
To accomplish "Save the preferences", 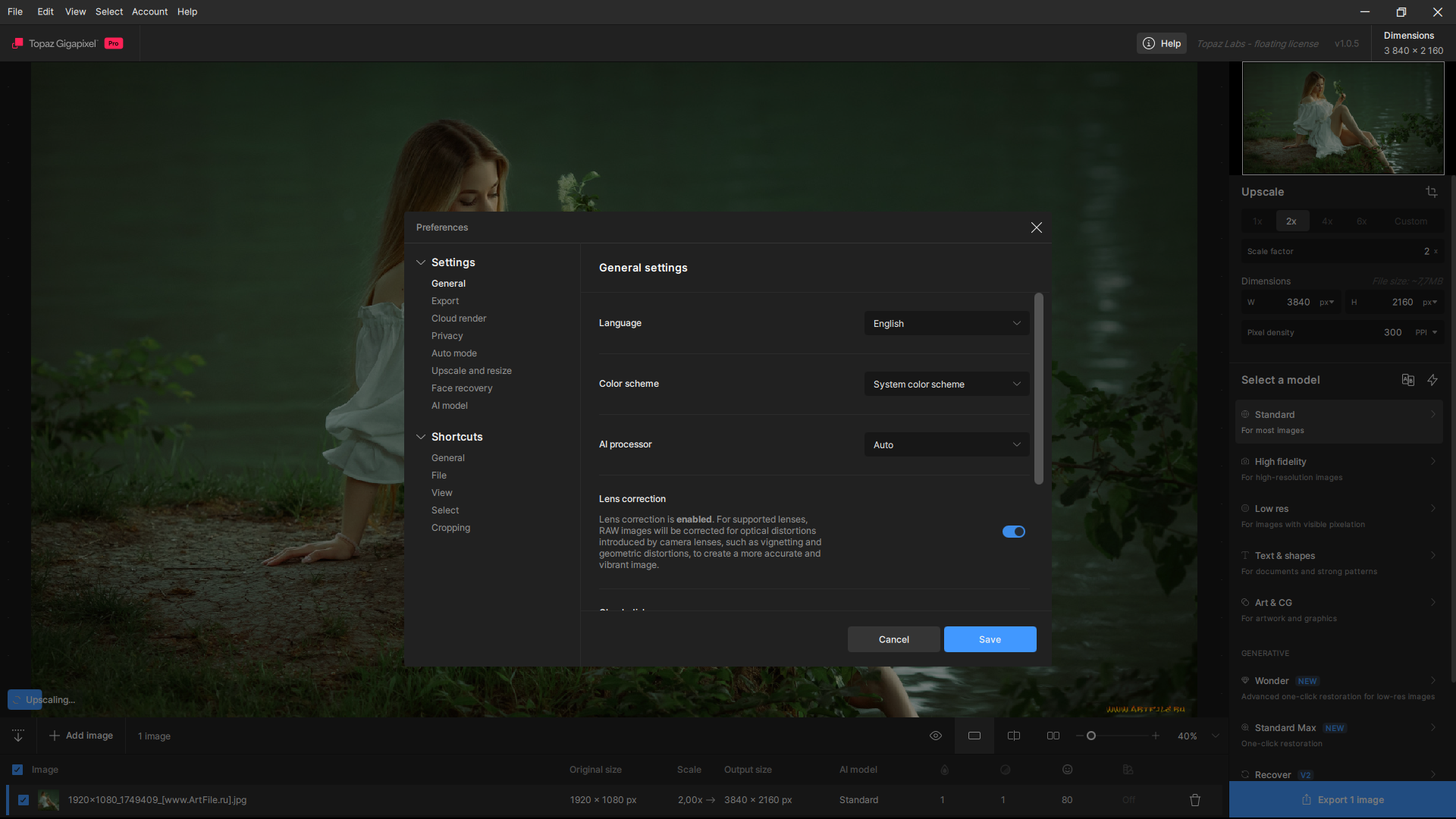I will pyautogui.click(x=989, y=639).
